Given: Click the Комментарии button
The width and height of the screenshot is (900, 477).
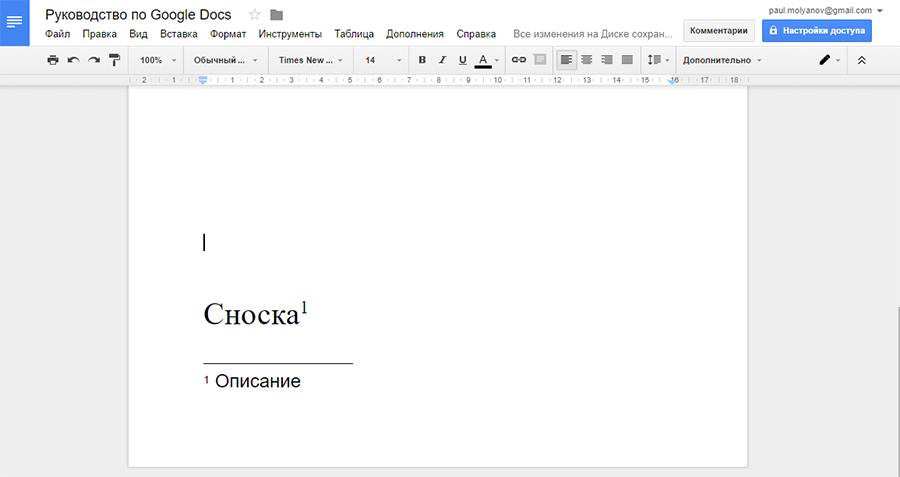Looking at the screenshot, I should [x=718, y=31].
